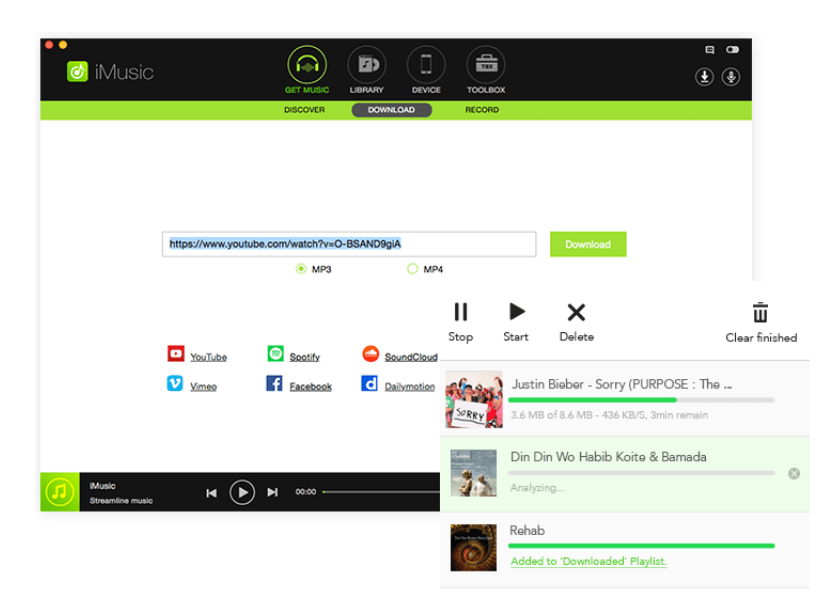This screenshot has width=840, height=612.
Task: Click the Clear finished trash icon
Action: [760, 312]
